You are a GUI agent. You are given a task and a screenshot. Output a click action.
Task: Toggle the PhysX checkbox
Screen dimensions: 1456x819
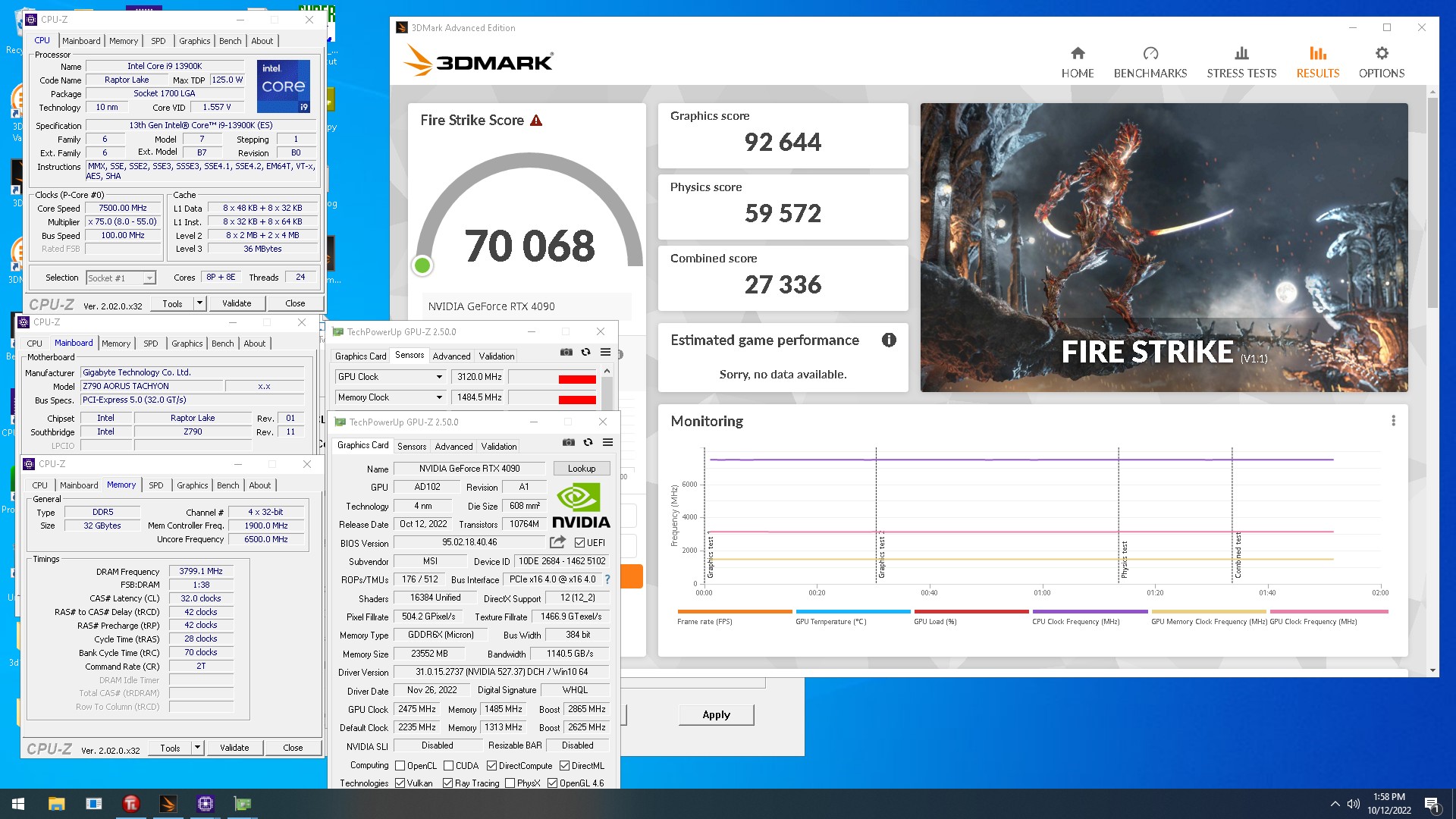(x=510, y=783)
